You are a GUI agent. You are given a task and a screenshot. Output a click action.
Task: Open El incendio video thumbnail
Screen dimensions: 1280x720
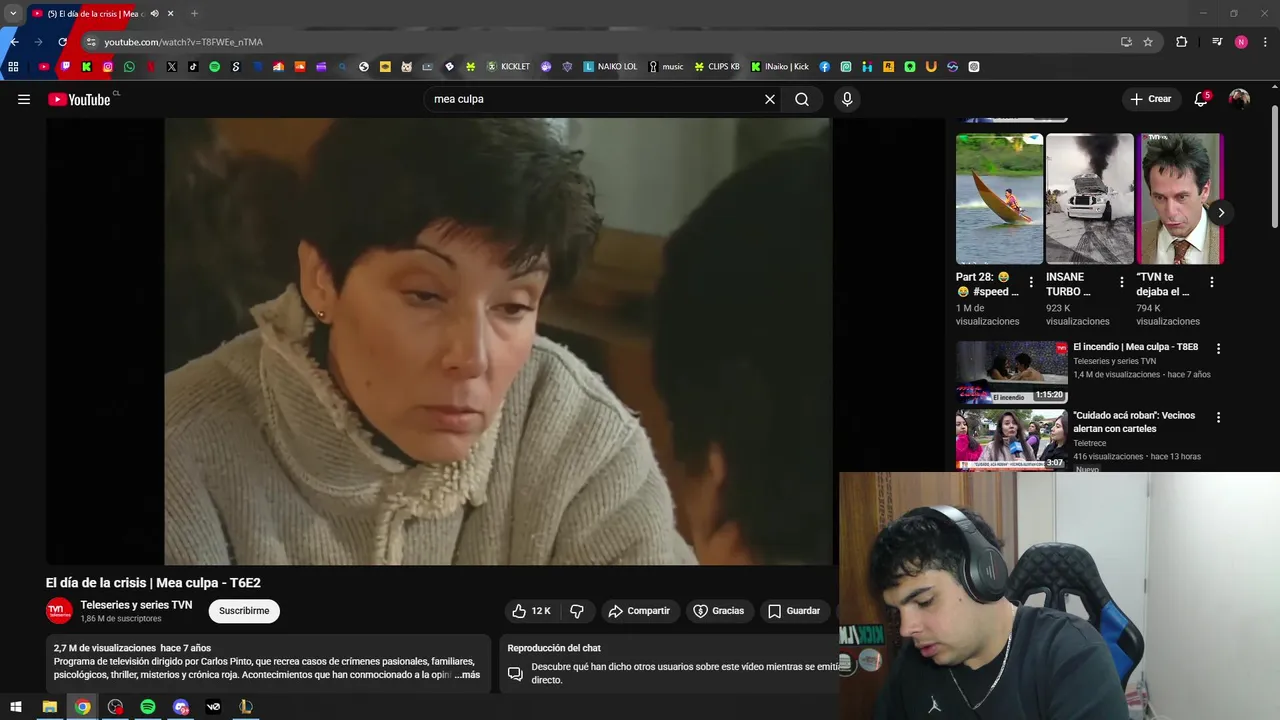click(1012, 372)
